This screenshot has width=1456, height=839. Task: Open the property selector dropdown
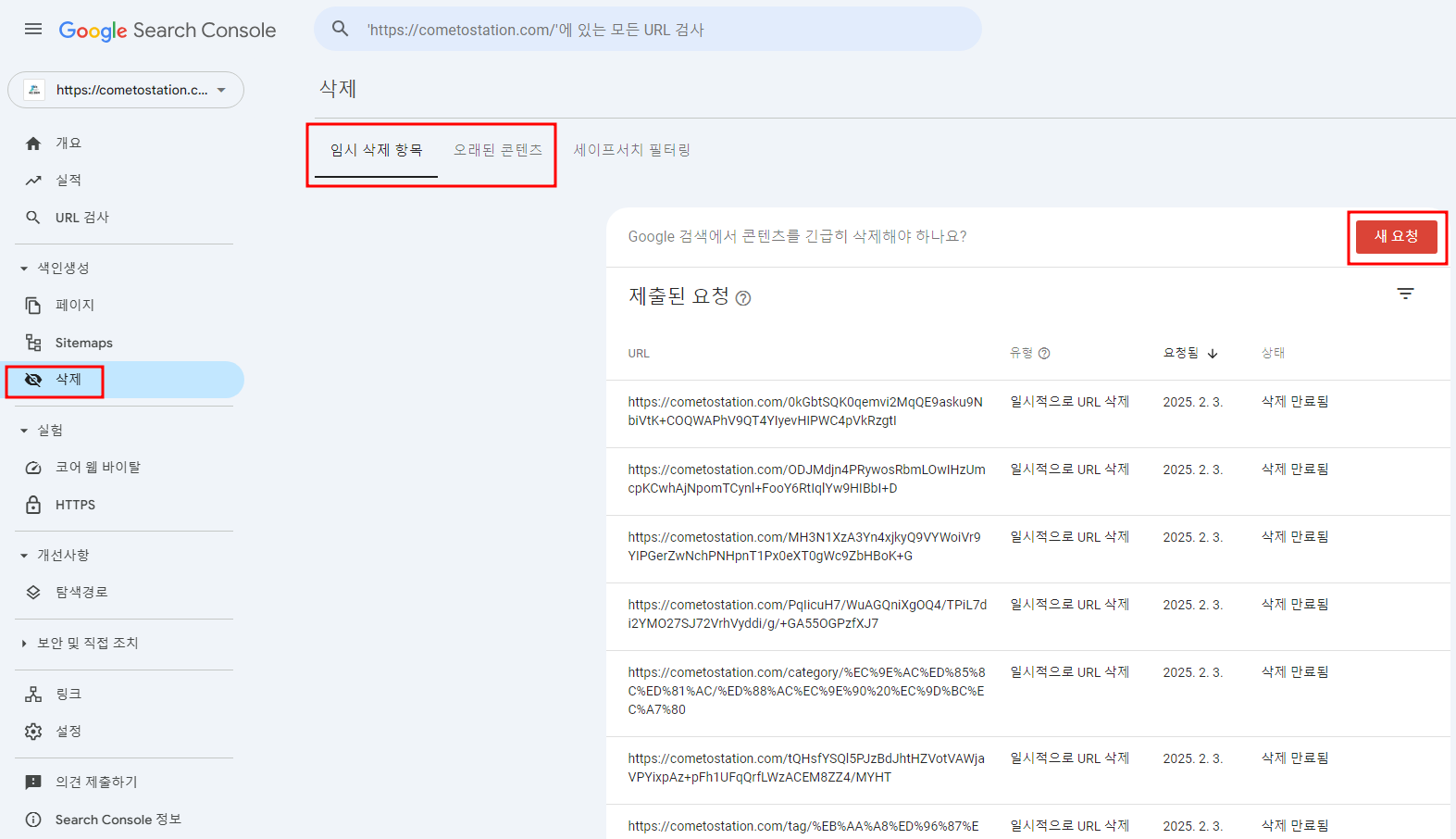point(126,90)
